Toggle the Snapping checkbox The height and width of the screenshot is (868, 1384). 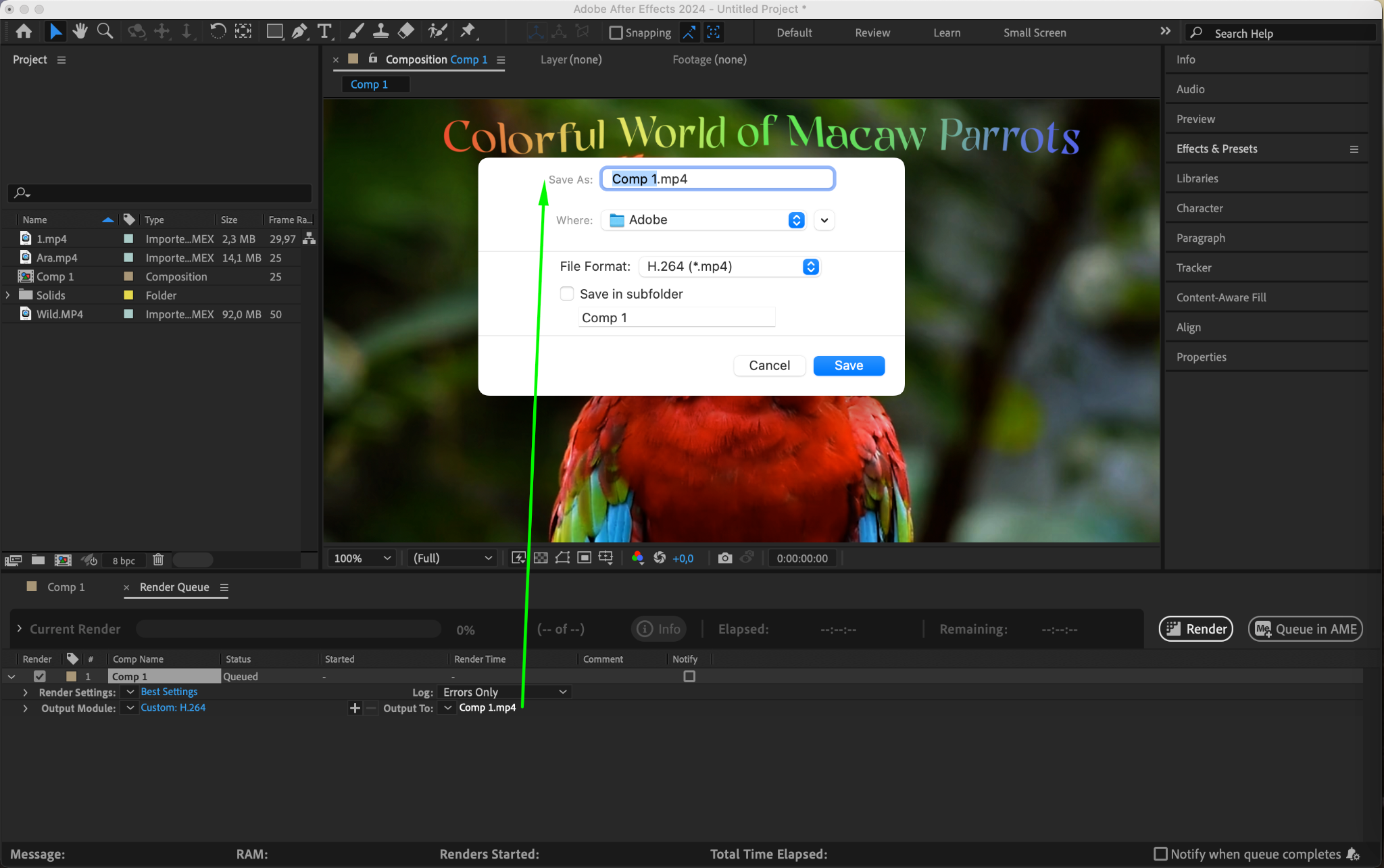(x=616, y=32)
